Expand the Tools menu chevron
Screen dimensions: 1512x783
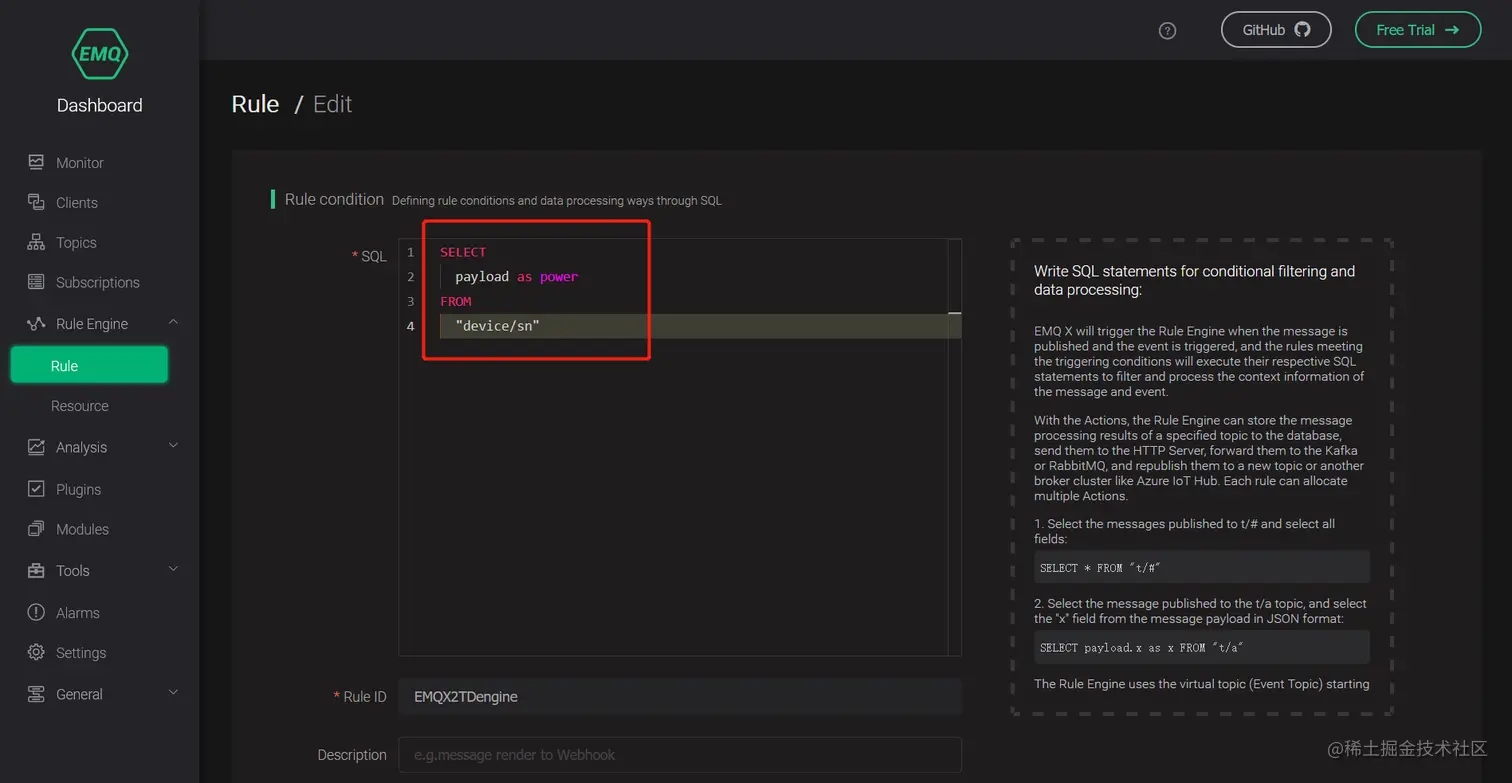(173, 569)
